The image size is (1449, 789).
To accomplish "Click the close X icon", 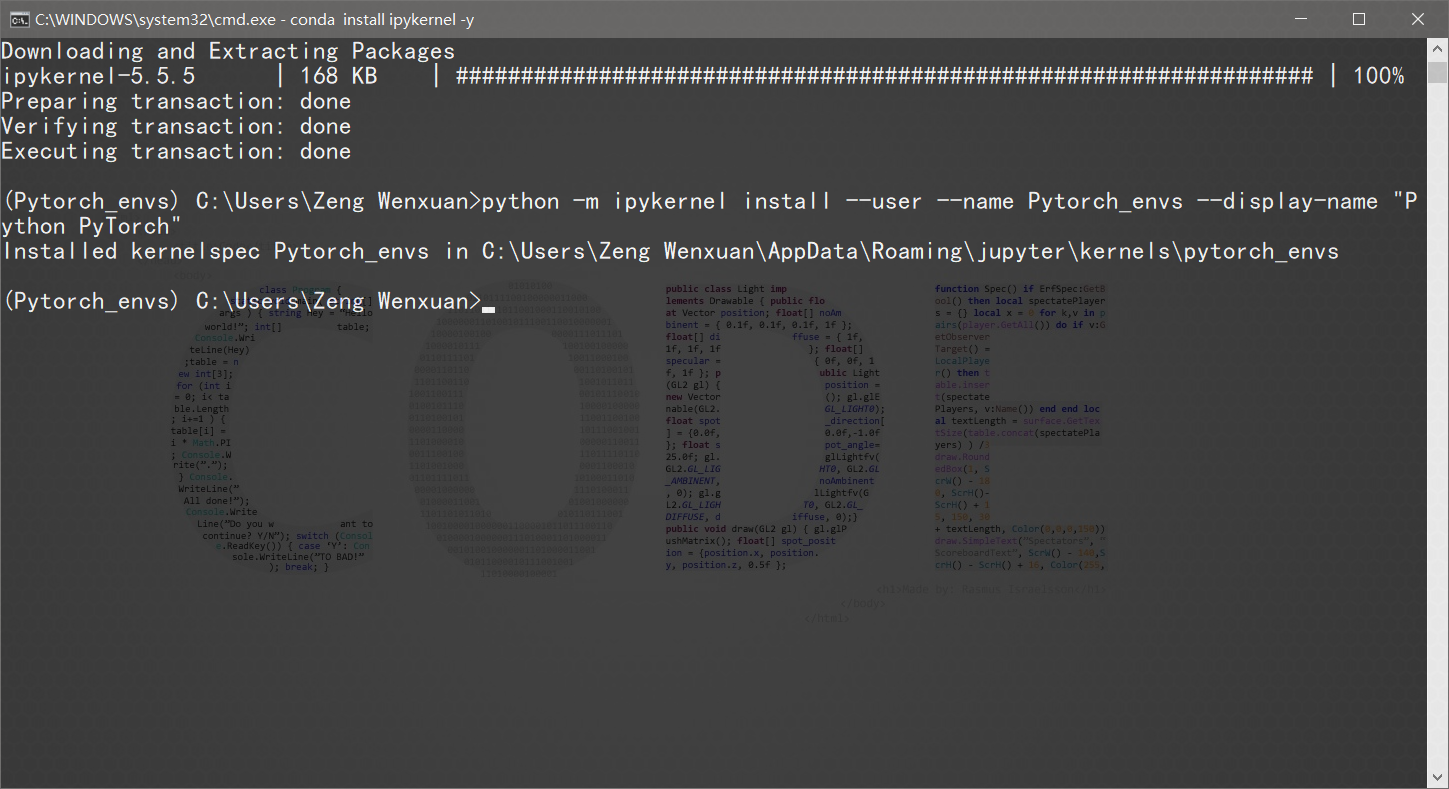I will pyautogui.click(x=1417, y=18).
